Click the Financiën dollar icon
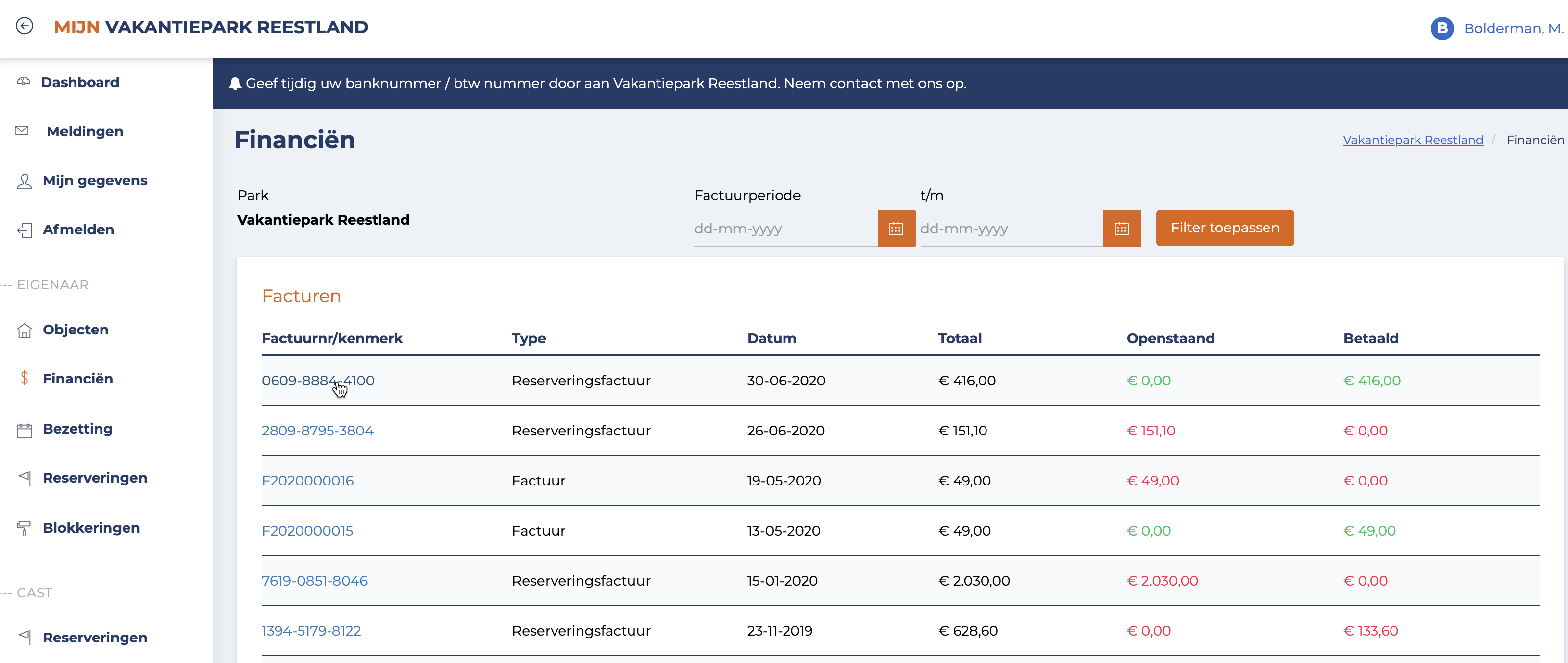Image resolution: width=1568 pixels, height=663 pixels. coord(25,379)
